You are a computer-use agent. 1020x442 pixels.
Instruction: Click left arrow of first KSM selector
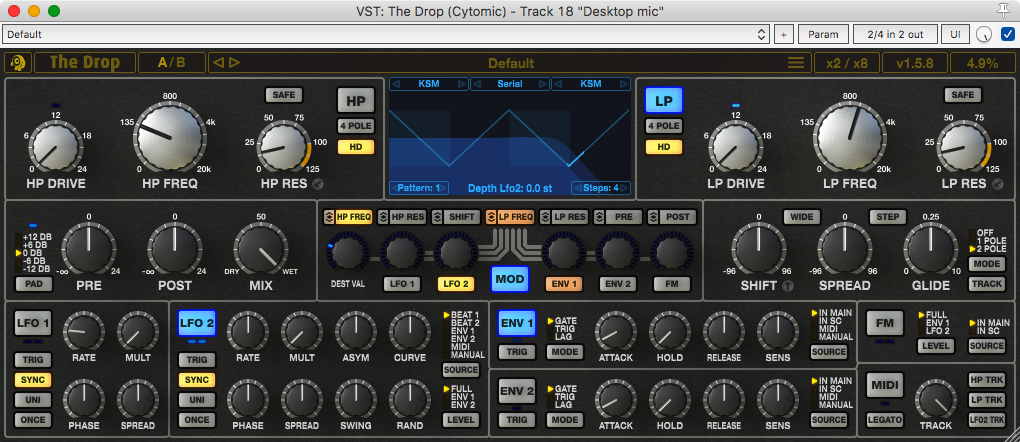tap(396, 84)
